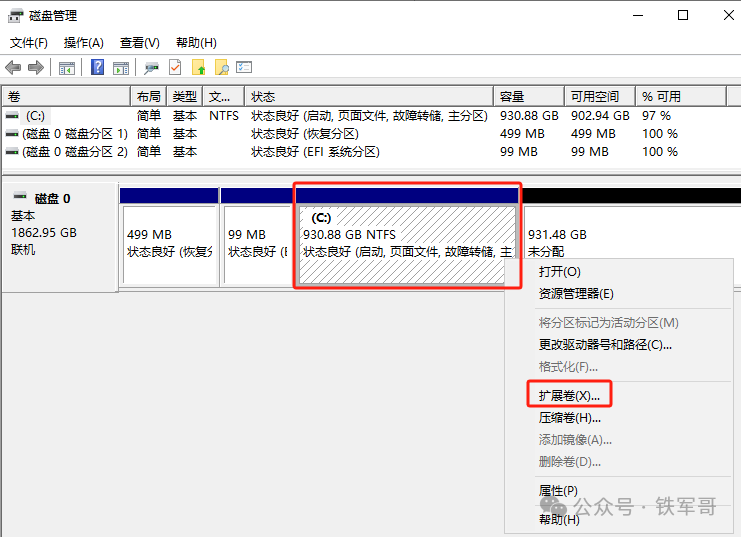The width and height of the screenshot is (741, 537).
Task: Click 状态良好 (EFI 系统分区) status cell
Action: coord(315,152)
